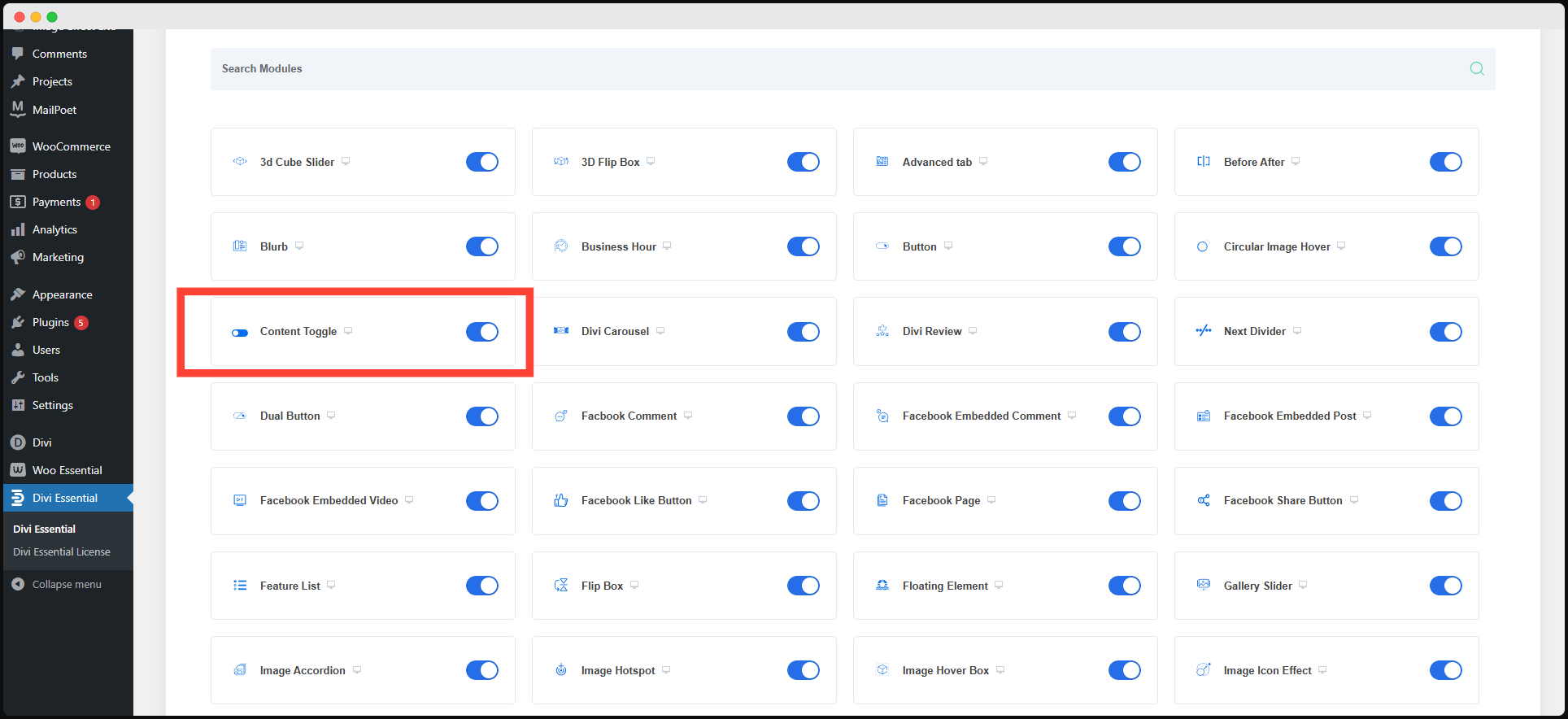Click the 3d Cube Slider module icon
This screenshot has width=1568, height=719.
[x=240, y=162]
